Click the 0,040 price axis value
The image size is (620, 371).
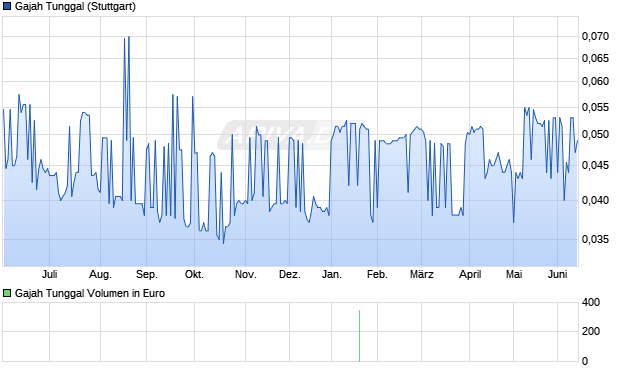pyautogui.click(x=595, y=200)
